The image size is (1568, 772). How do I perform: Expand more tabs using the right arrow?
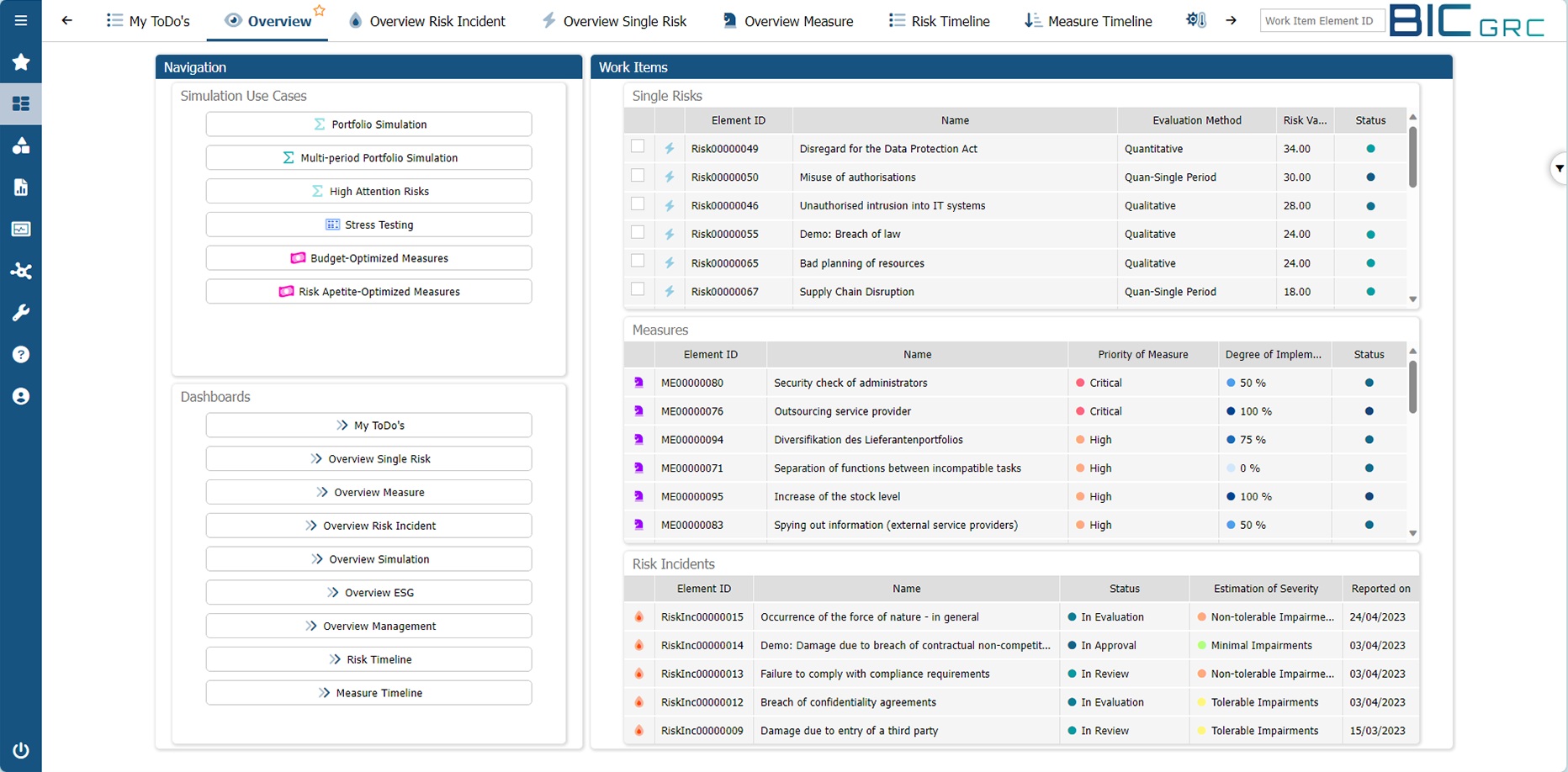pyautogui.click(x=1231, y=19)
